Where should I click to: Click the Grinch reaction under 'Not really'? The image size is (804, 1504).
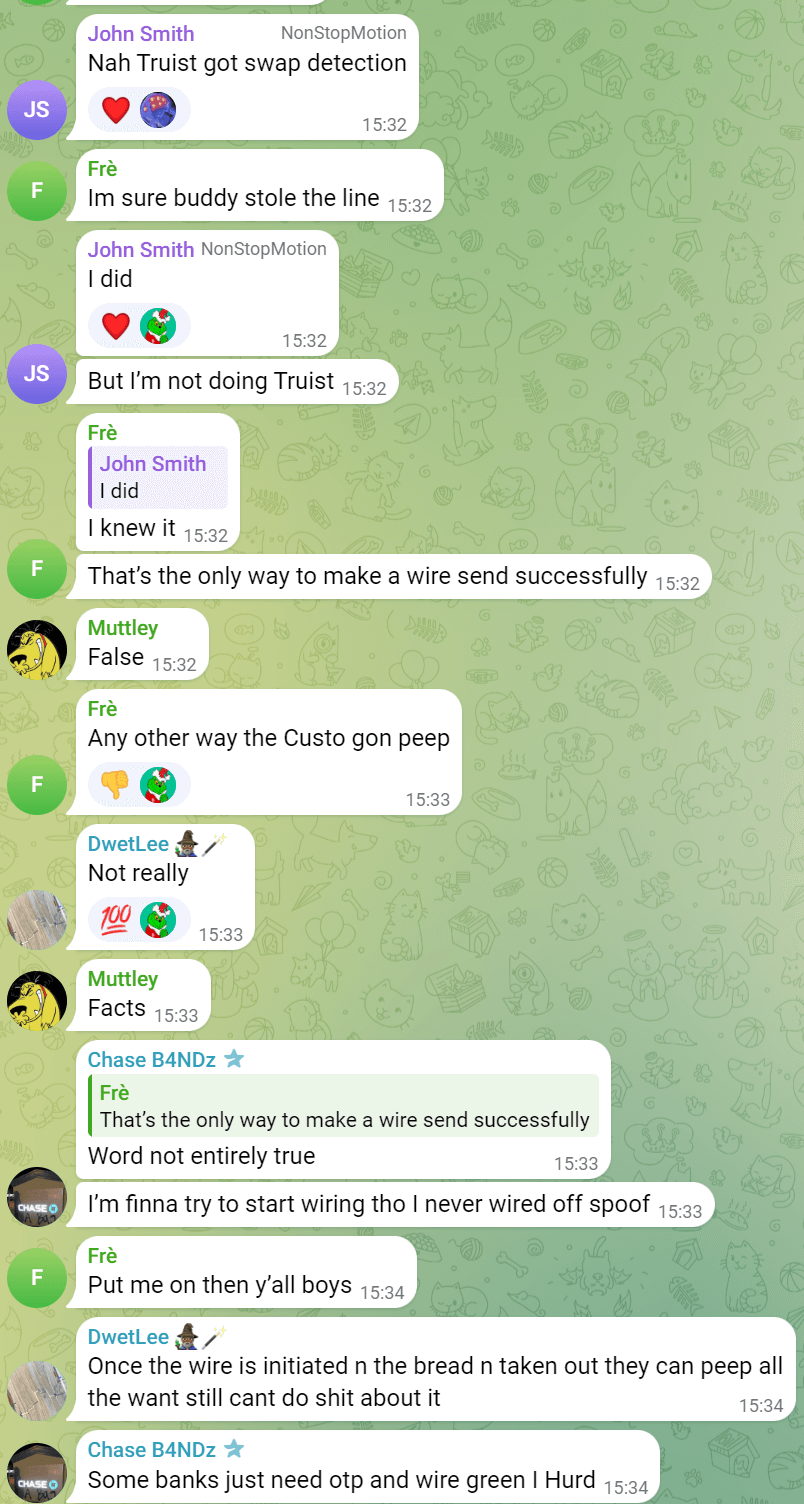pos(158,920)
